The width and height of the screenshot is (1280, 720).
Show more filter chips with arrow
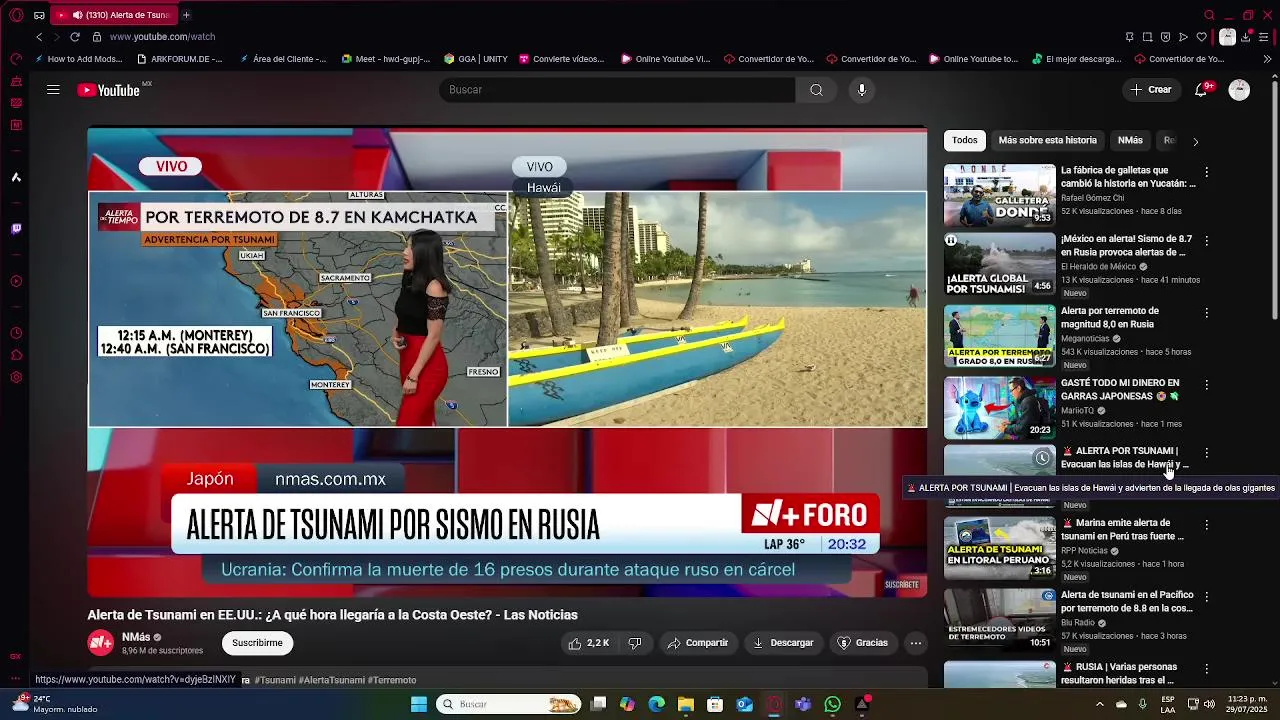click(1195, 142)
